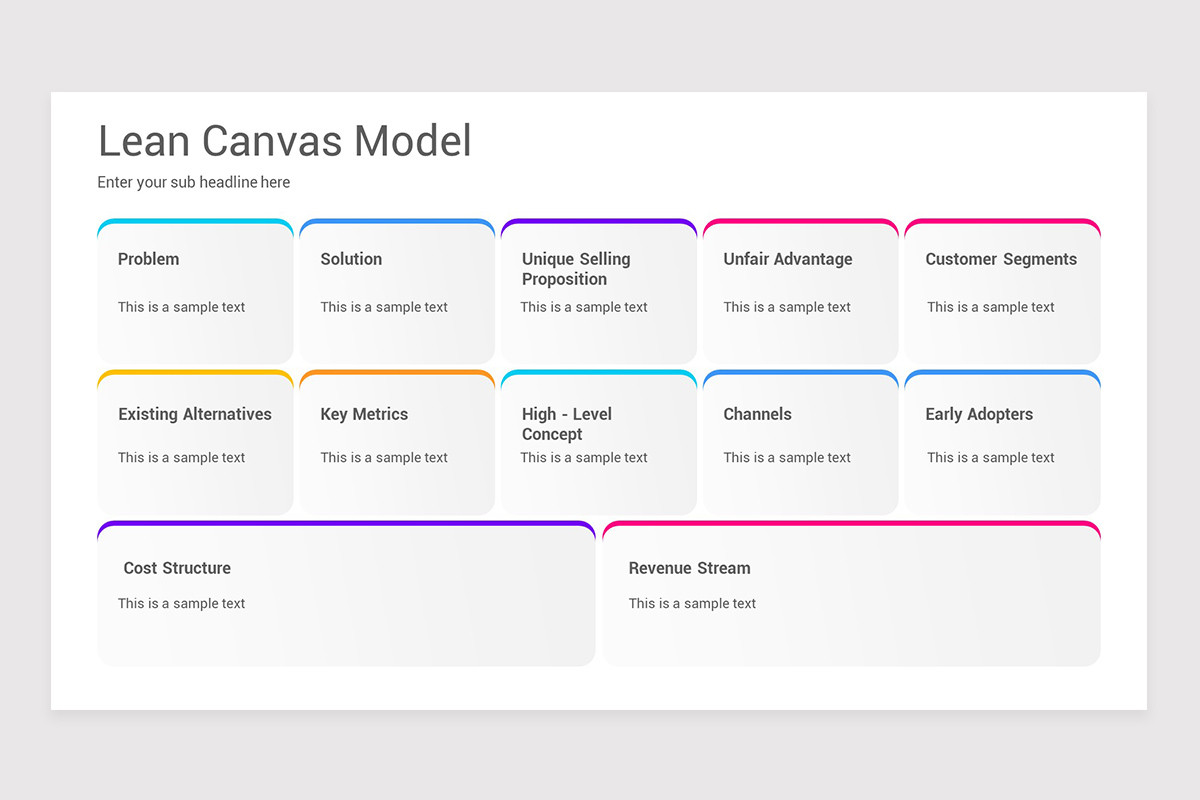Select sample text in Revenue Stream card
Image resolution: width=1200 pixels, height=800 pixels.
pyautogui.click(x=692, y=603)
